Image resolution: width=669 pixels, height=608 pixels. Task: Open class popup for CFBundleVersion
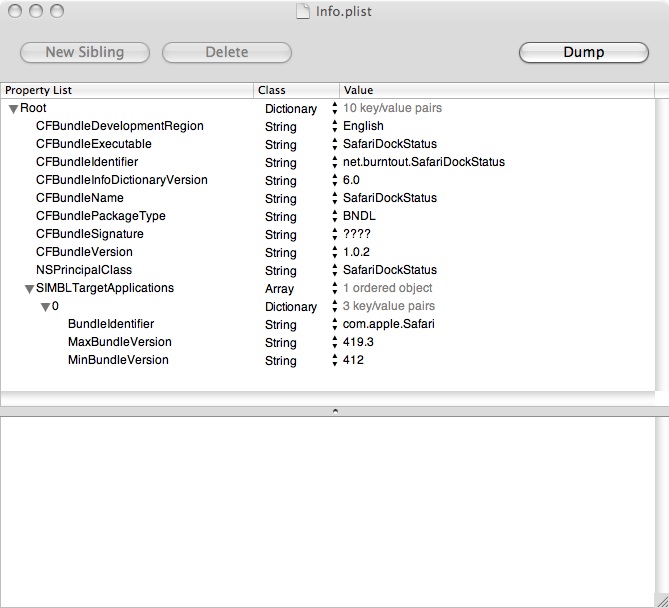click(x=334, y=252)
